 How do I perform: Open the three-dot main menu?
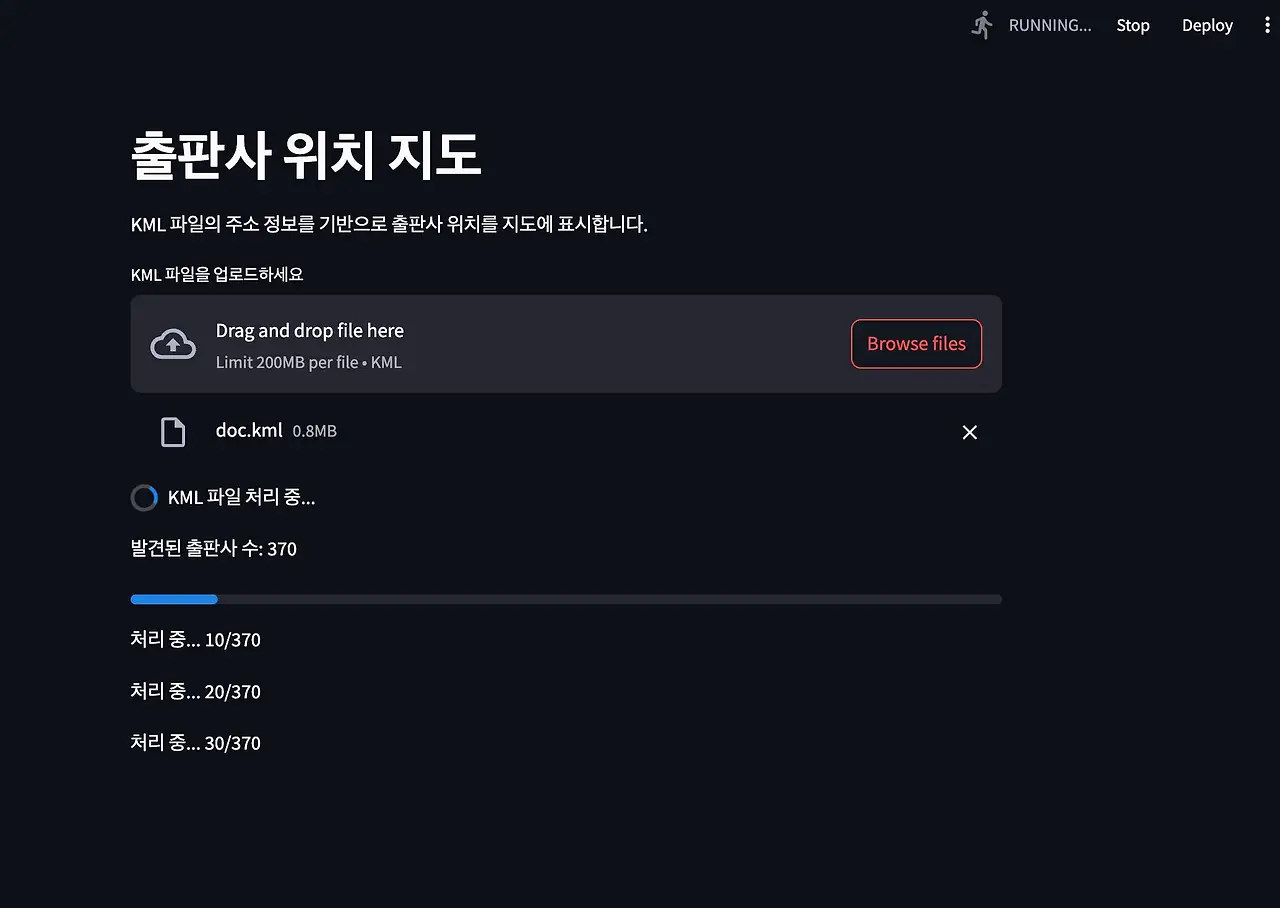[1267, 25]
